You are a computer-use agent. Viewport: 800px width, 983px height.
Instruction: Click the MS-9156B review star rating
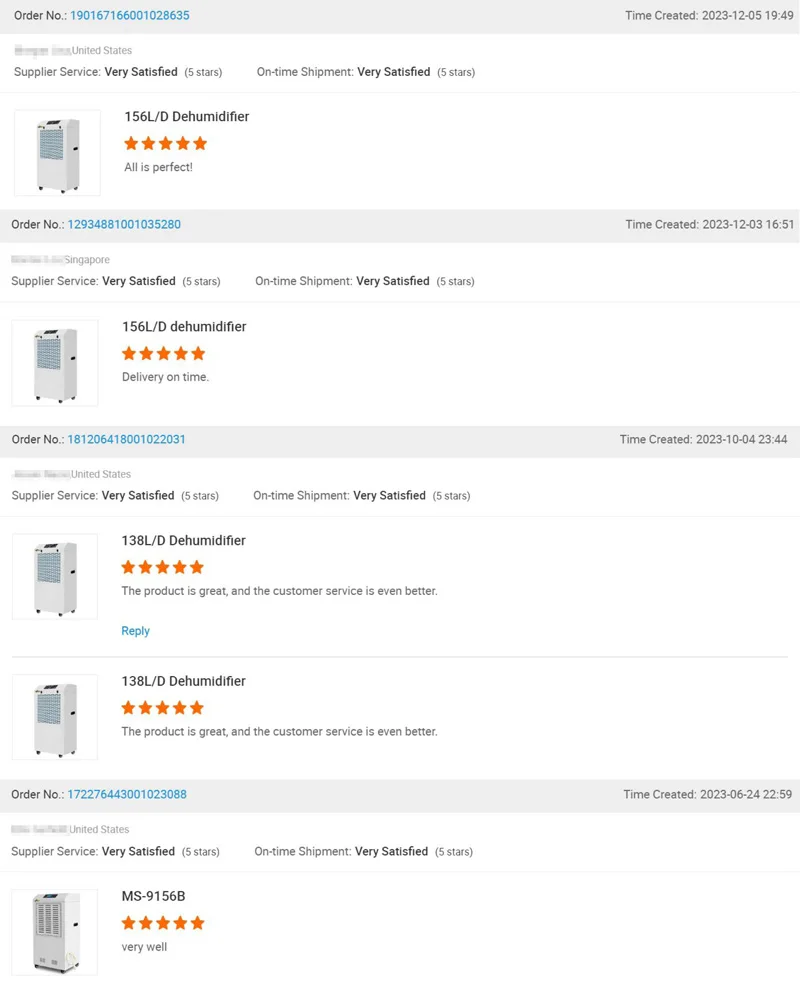tap(163, 923)
